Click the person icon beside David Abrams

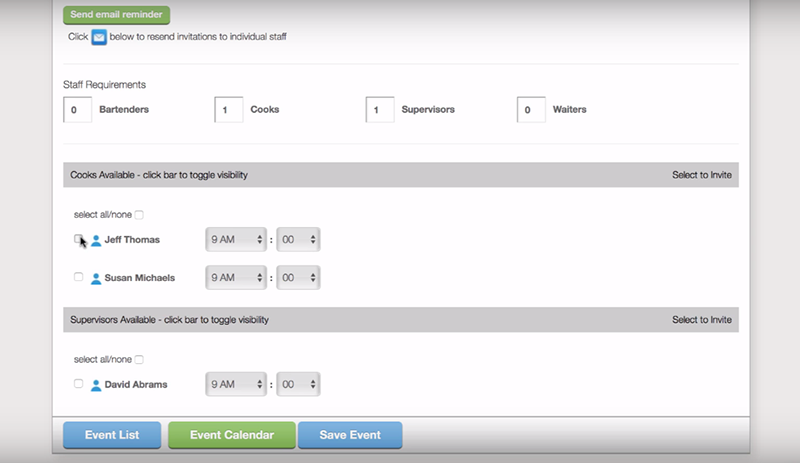[96, 384]
